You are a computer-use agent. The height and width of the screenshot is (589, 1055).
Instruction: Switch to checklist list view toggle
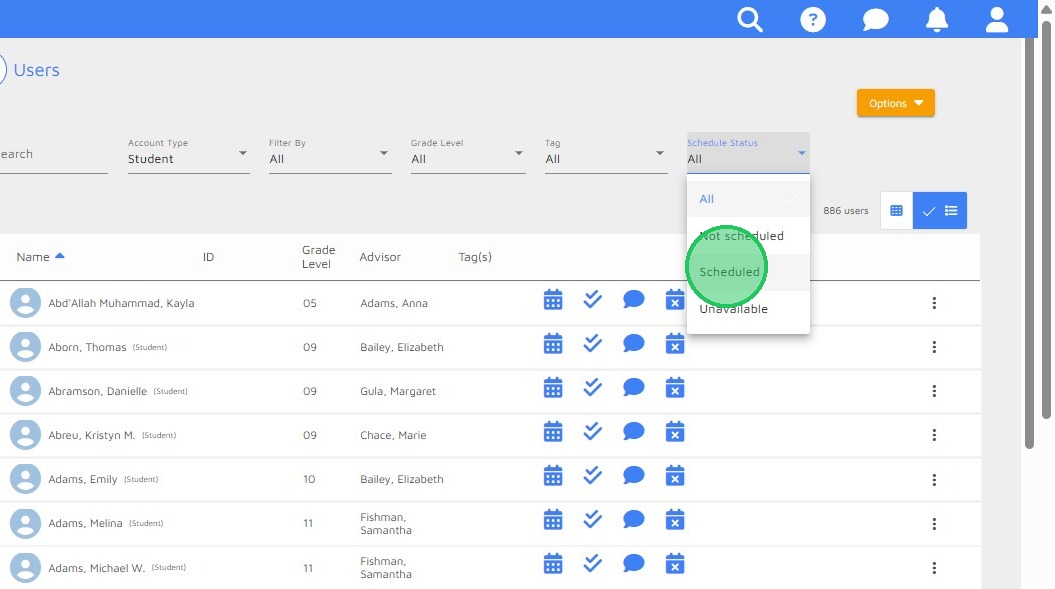[x=940, y=211]
